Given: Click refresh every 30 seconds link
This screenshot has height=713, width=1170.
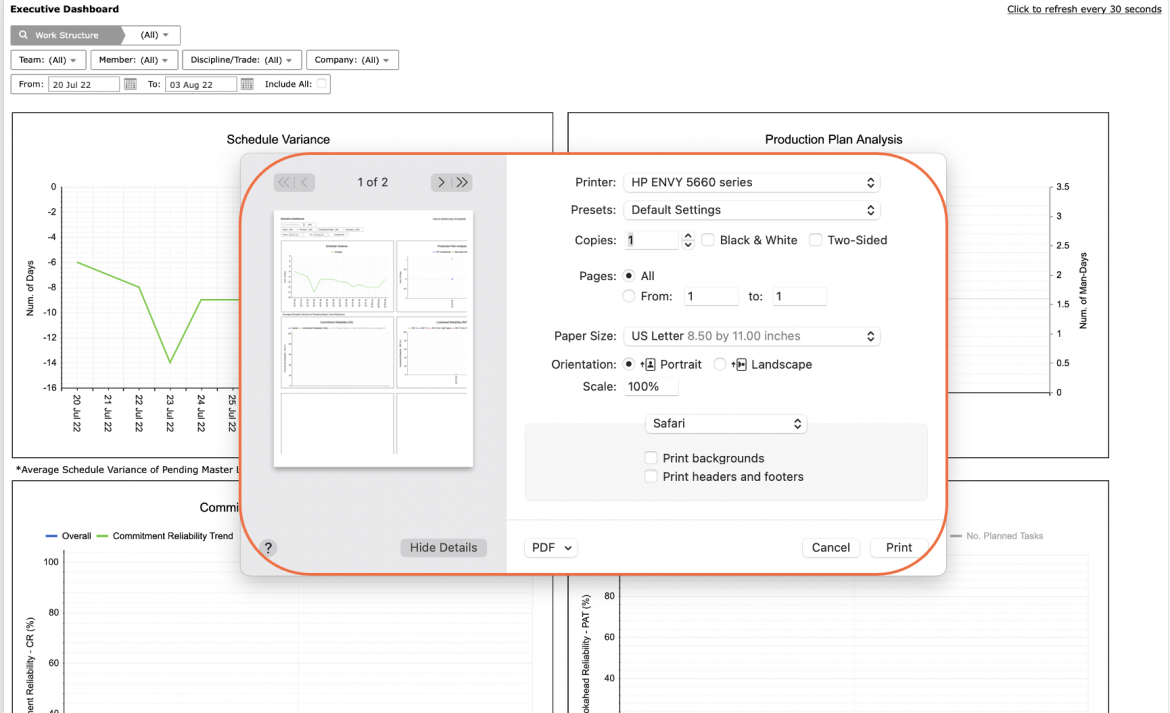Looking at the screenshot, I should [1084, 9].
